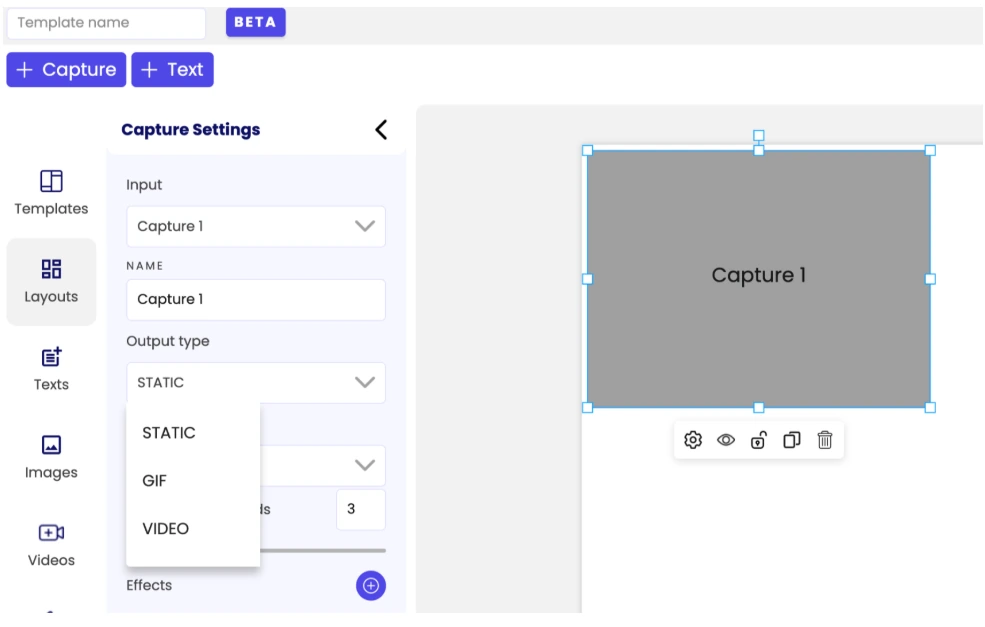The height and width of the screenshot is (627, 985).
Task: Add a new Text element
Action: click(172, 69)
